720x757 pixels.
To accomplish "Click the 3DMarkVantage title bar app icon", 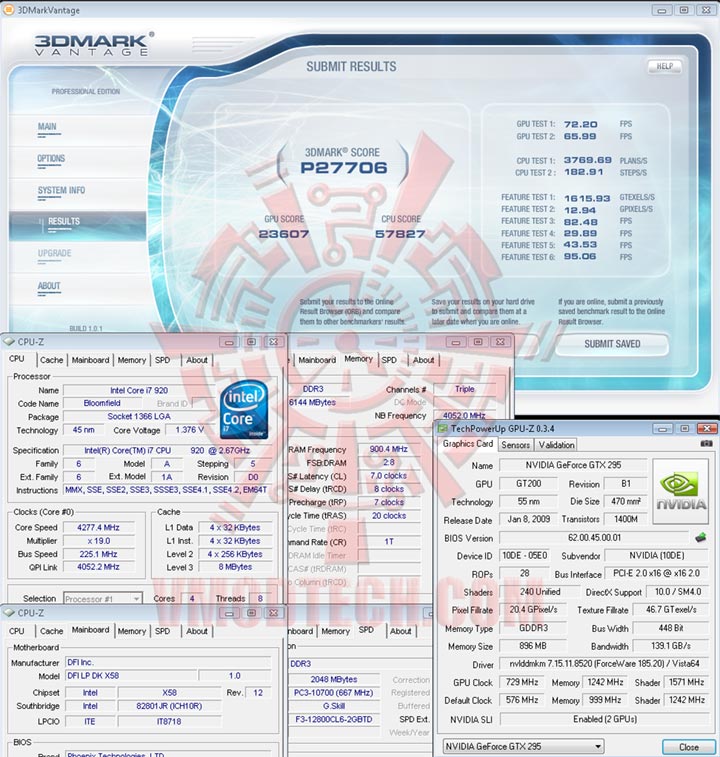I will [x=8, y=10].
